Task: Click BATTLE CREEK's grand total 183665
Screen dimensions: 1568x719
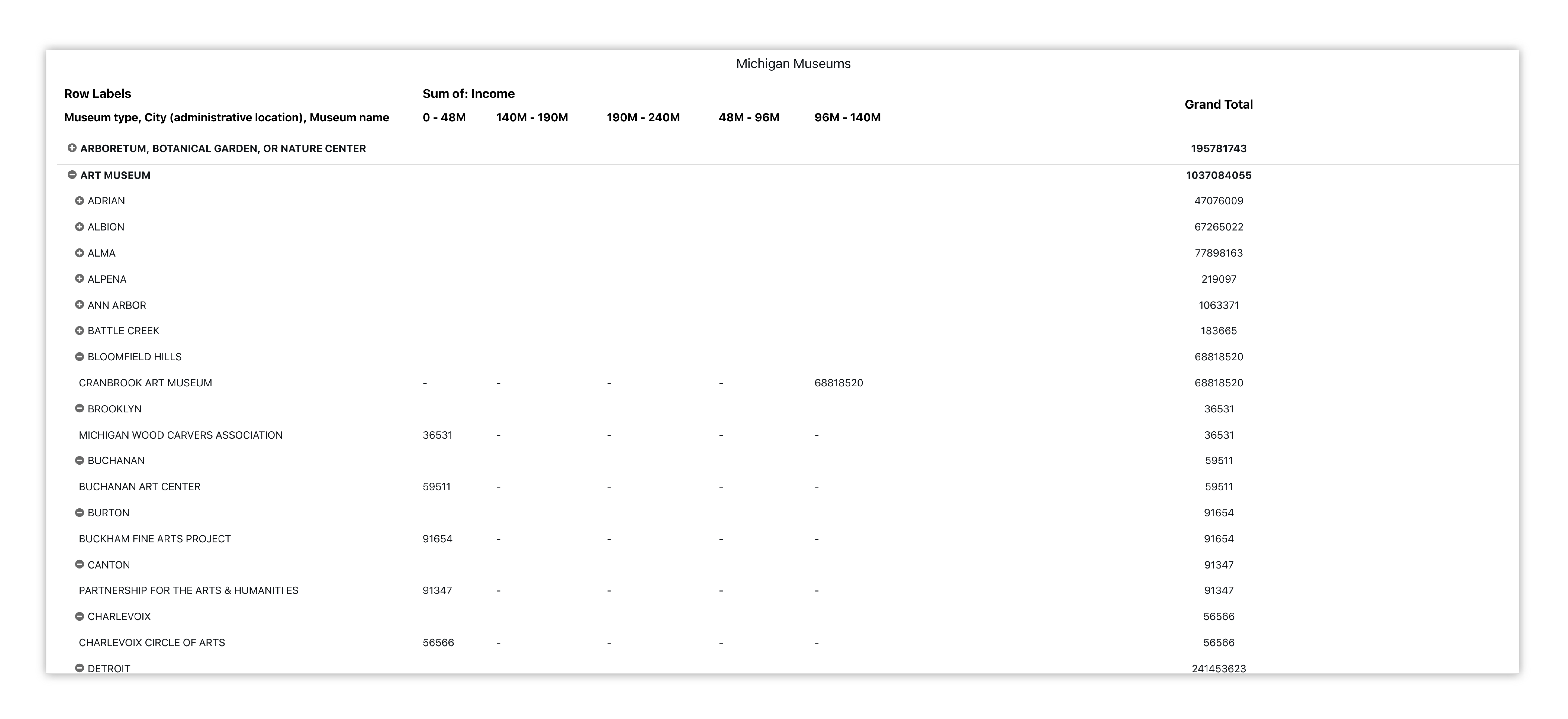Action: [x=1219, y=331]
